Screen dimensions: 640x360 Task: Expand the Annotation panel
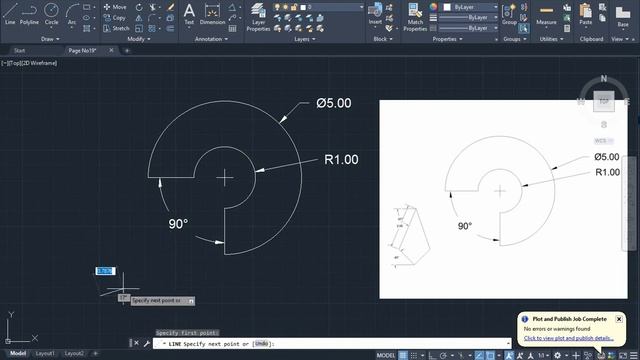pos(211,39)
